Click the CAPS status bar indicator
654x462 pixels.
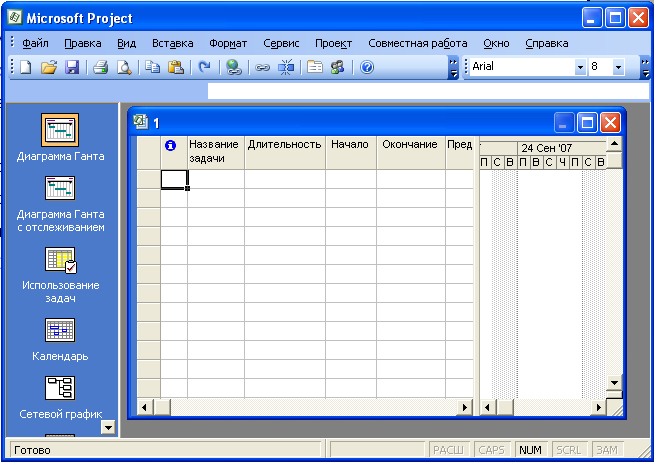[x=491, y=450]
